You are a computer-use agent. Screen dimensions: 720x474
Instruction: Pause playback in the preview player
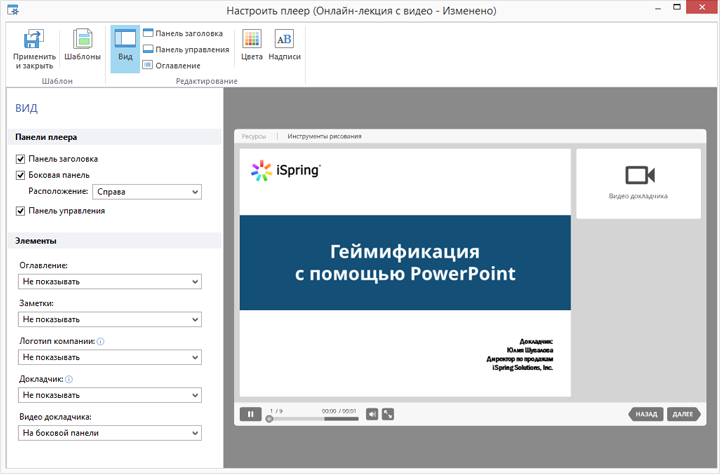pyautogui.click(x=251, y=414)
